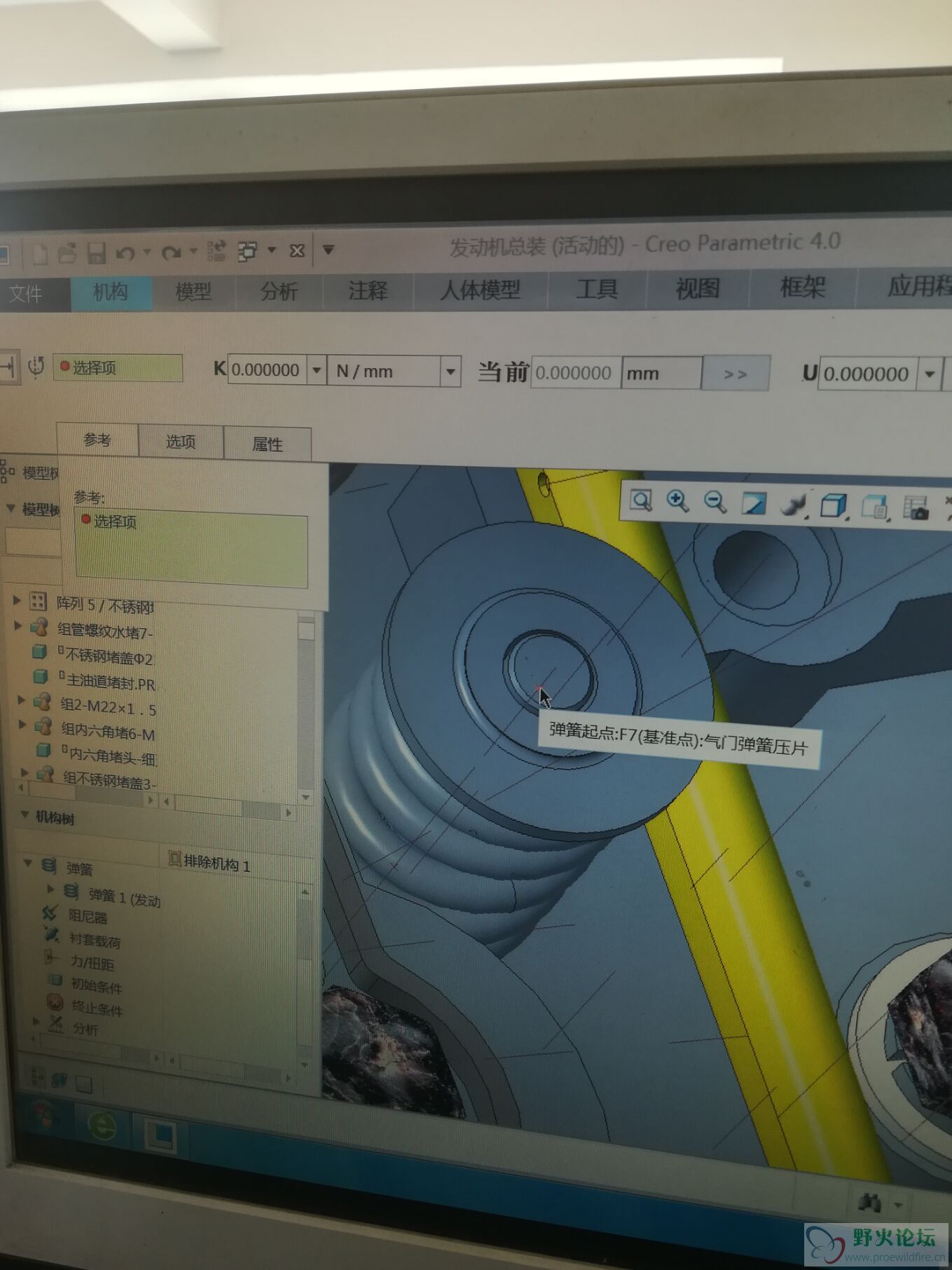Image resolution: width=952 pixels, height=1270 pixels.
Task: Click the Regenerate model icon
Action: coord(216,251)
